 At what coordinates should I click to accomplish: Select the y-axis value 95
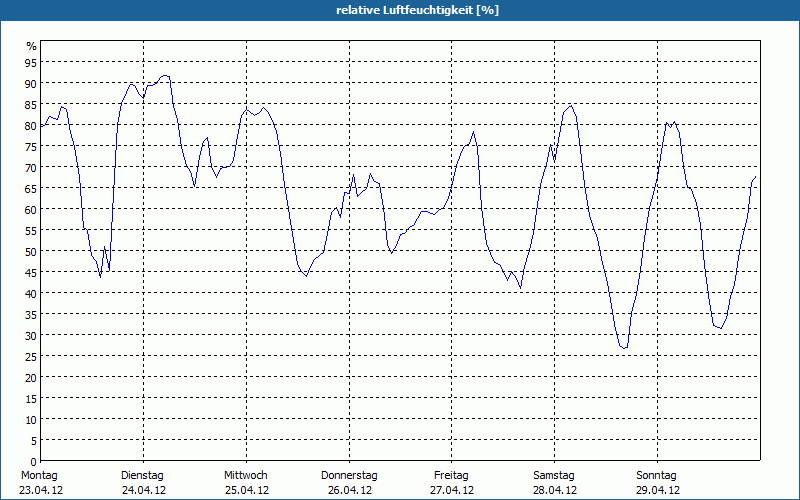click(31, 62)
